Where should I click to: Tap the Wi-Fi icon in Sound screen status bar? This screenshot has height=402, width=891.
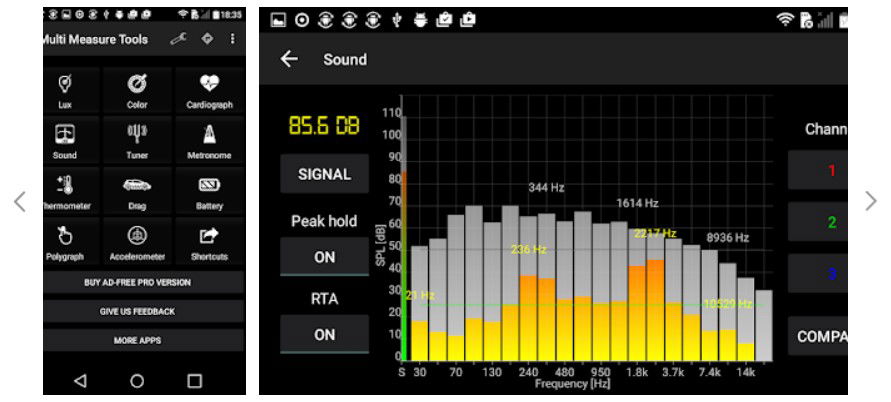point(785,20)
